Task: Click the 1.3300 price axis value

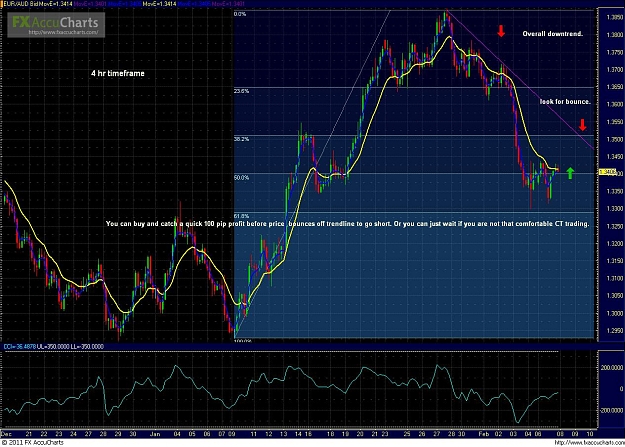Action: [x=614, y=209]
